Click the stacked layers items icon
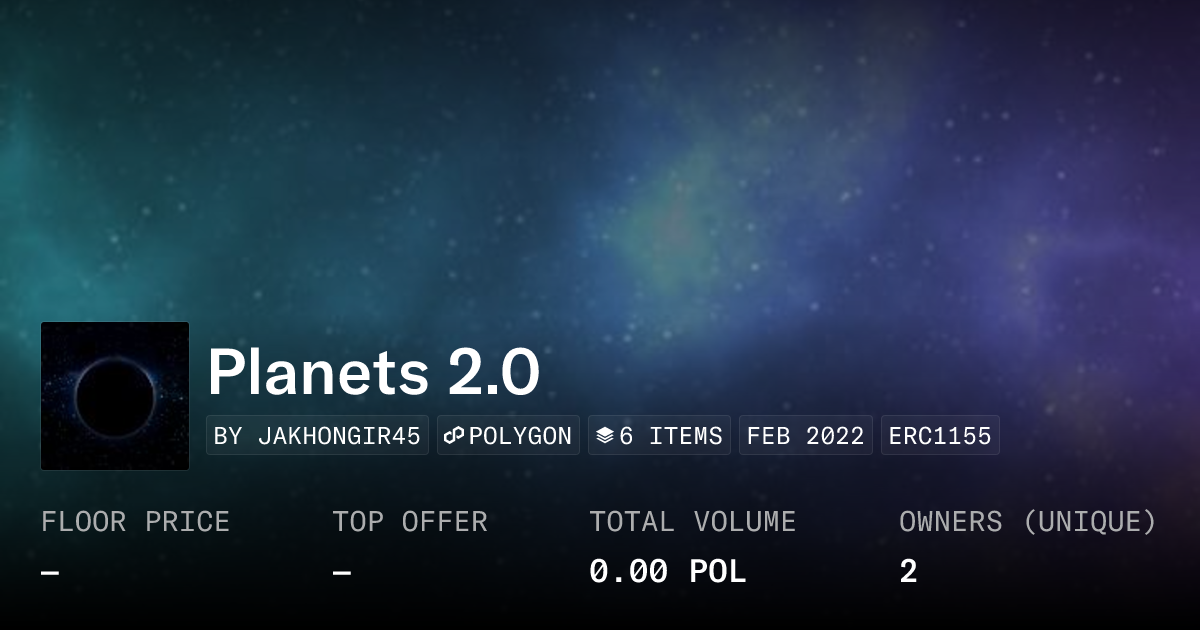This screenshot has width=1200, height=630. tap(604, 436)
